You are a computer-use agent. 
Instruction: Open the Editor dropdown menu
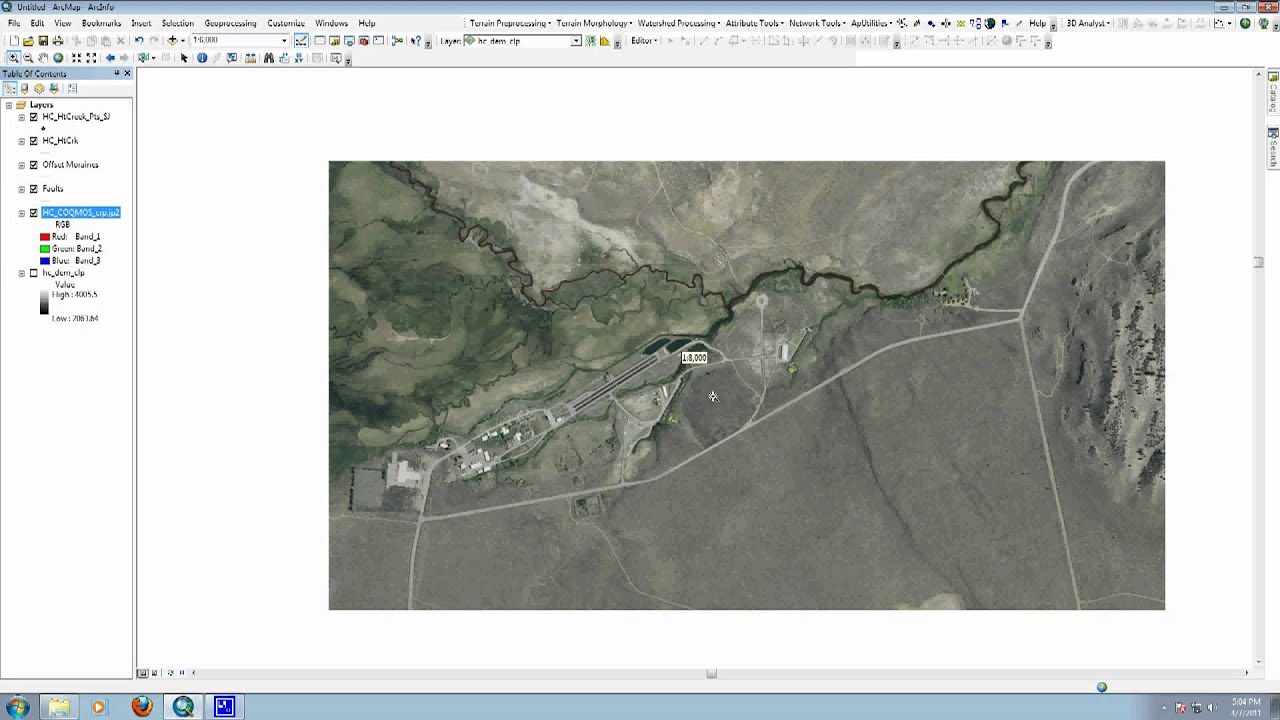tap(644, 41)
